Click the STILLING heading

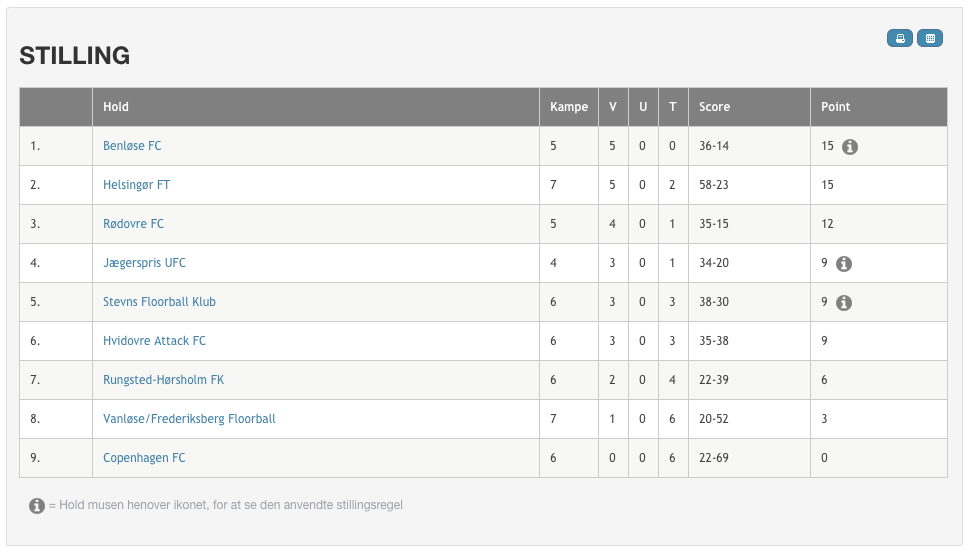(x=75, y=56)
